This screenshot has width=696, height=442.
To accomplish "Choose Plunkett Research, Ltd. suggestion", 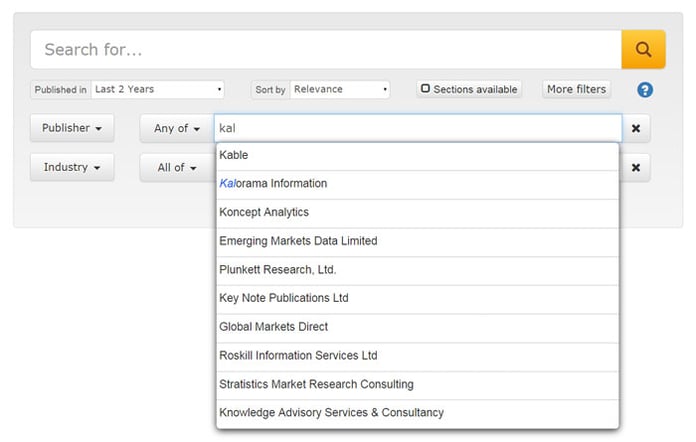I will (417, 271).
